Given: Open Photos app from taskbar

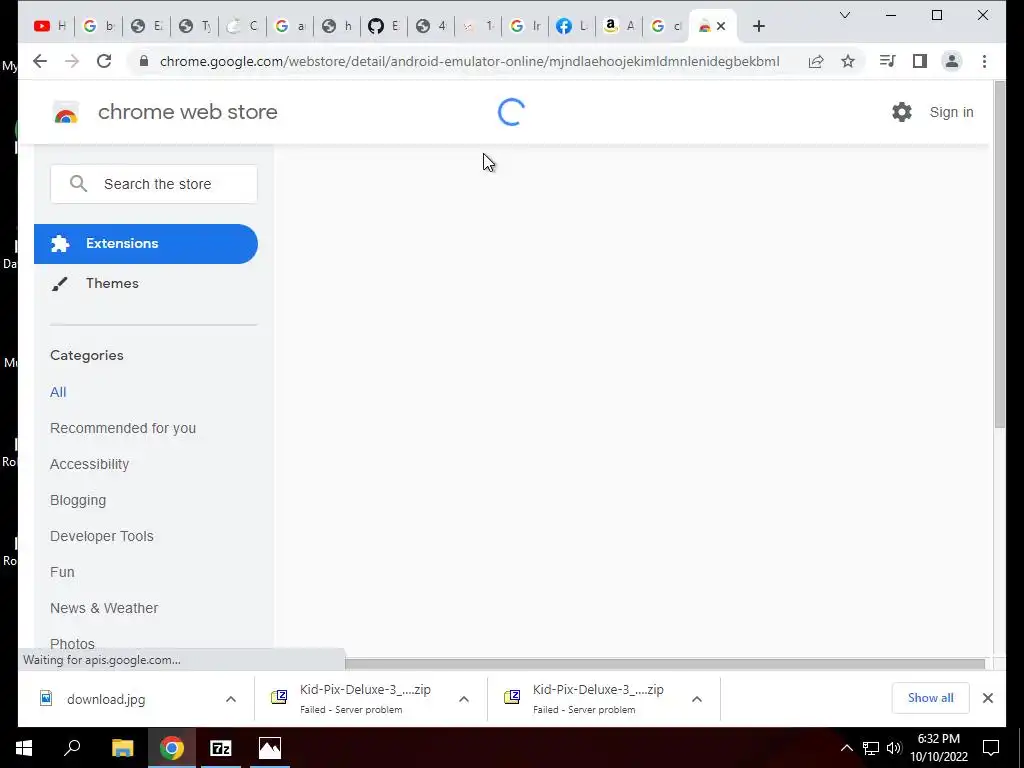Looking at the screenshot, I should point(270,748).
